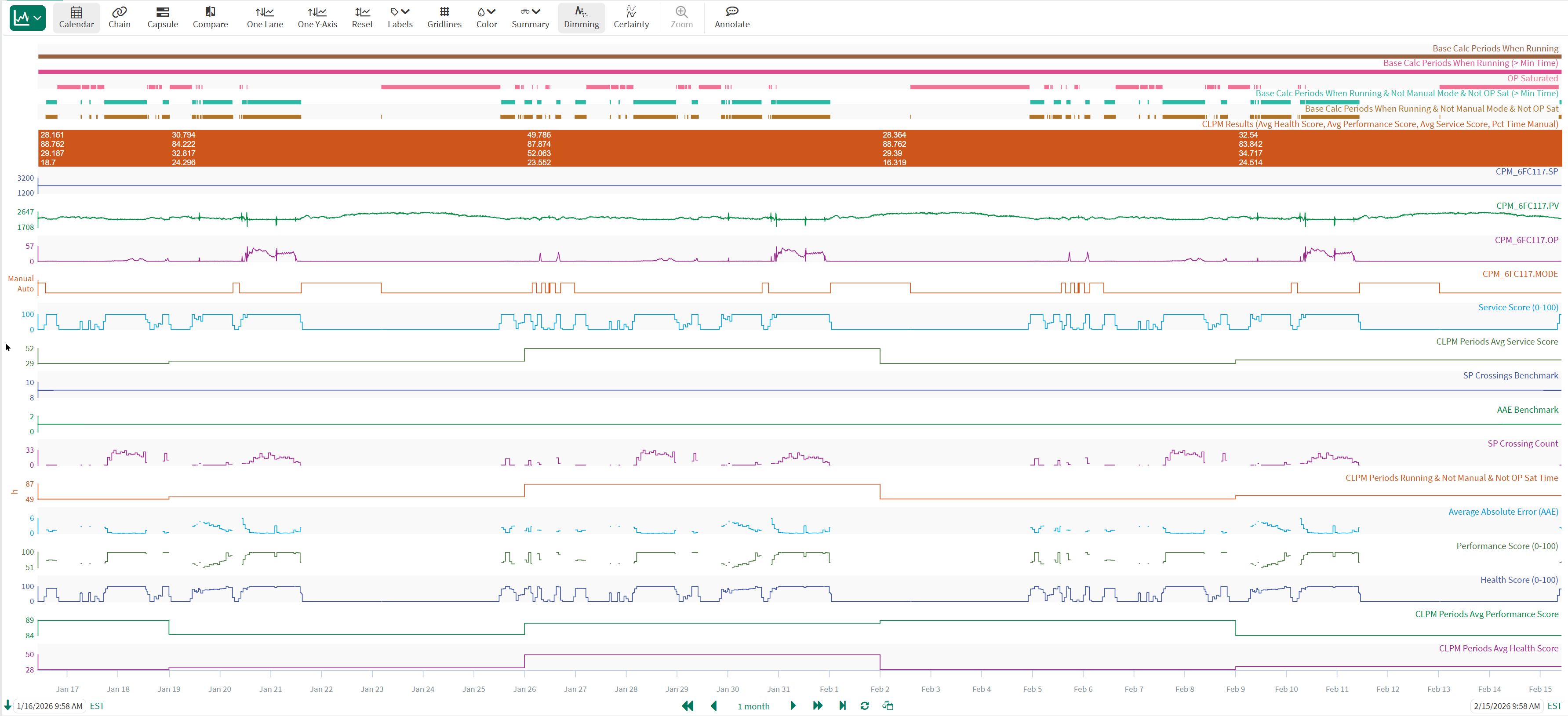Open the trend view selector dropdown
Viewport: 1568px width, 716px height.
(x=27, y=18)
